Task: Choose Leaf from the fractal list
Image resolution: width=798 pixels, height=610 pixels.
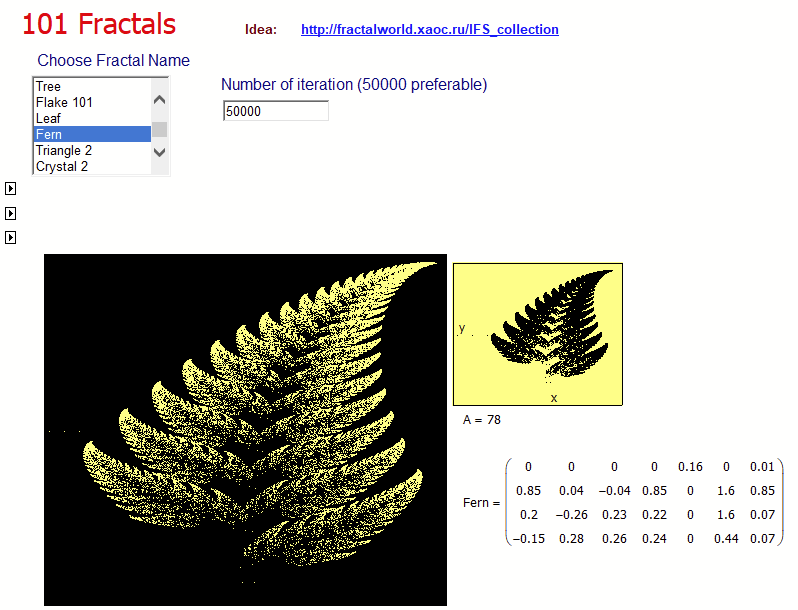Action: point(92,118)
